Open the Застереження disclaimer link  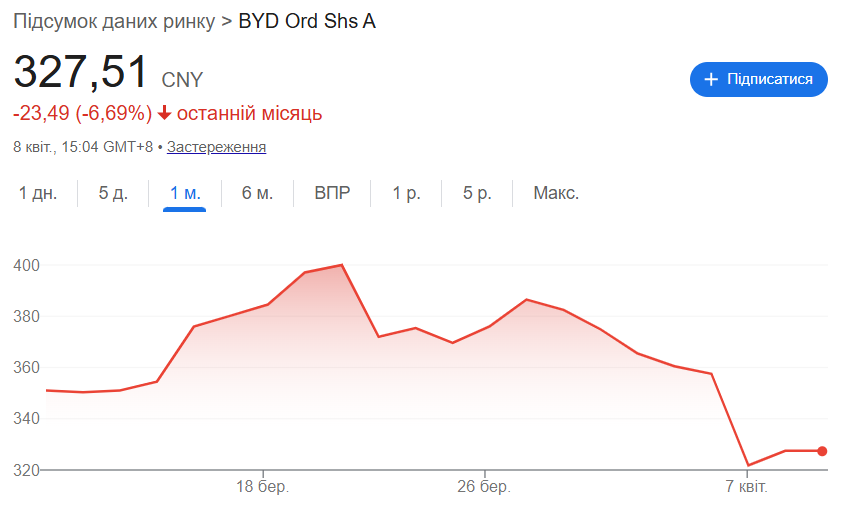click(x=216, y=147)
